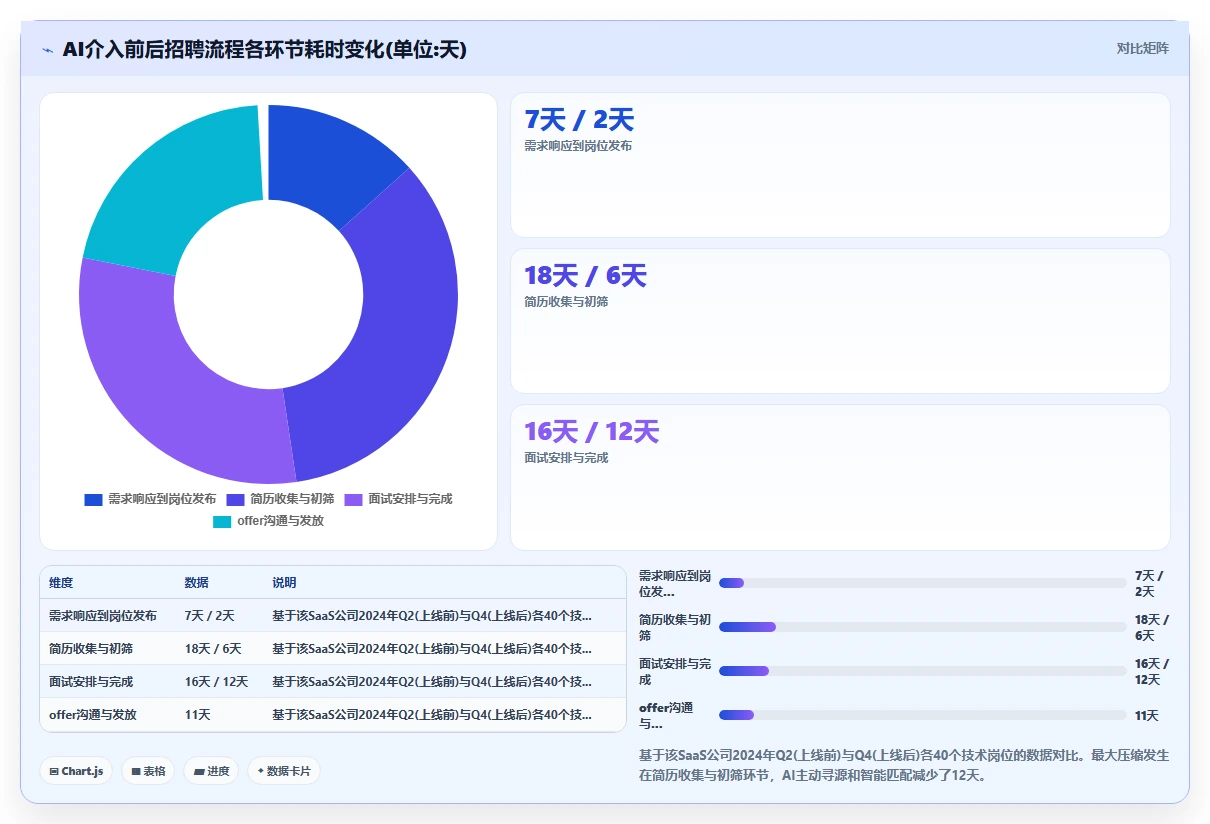Select the 7天 / 2天 data card
Viewport: 1210px width, 824px height.
[x=840, y=165]
